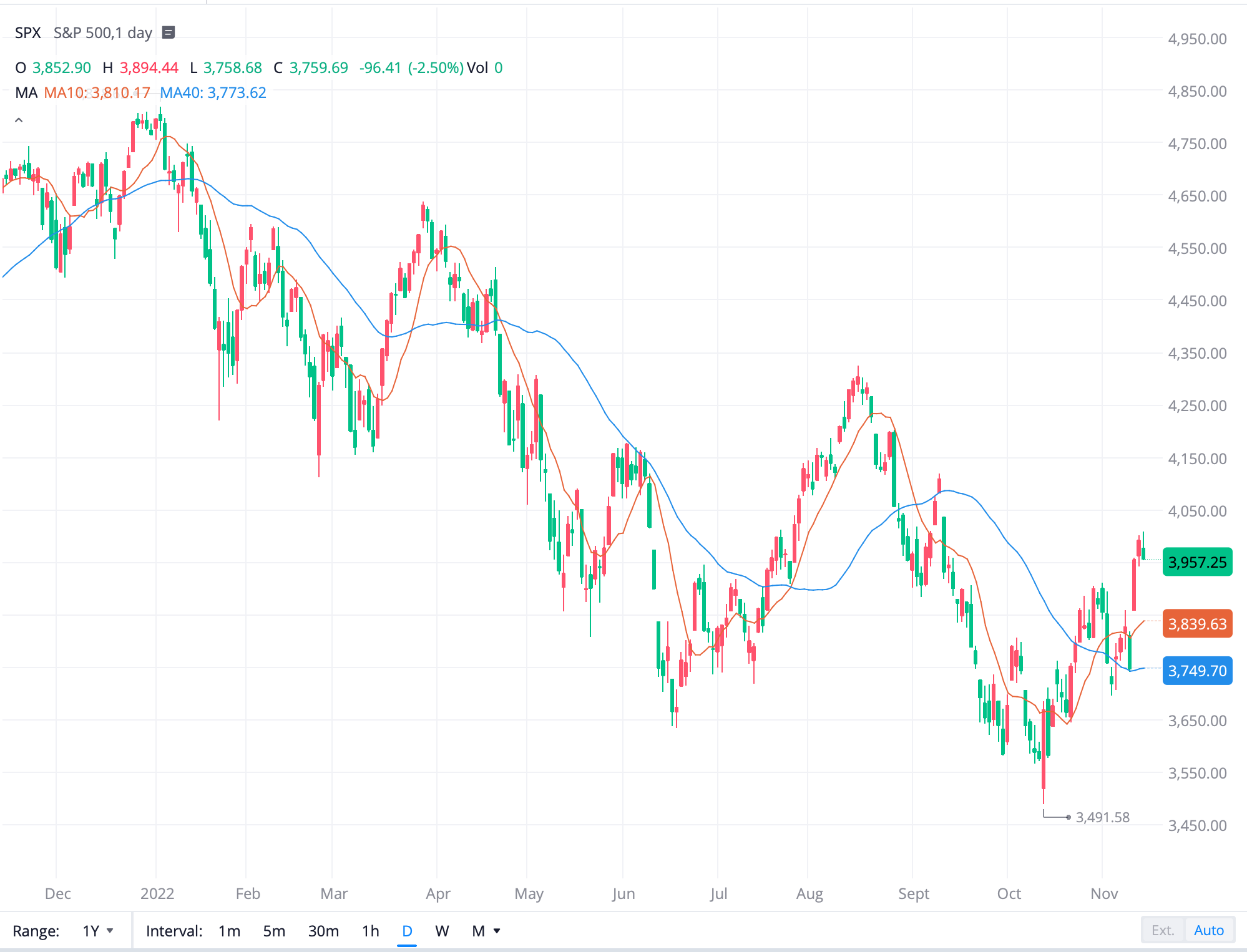Open the chart description icon beside "1 day"
Screen dimensions: 1247x952
pos(167,31)
